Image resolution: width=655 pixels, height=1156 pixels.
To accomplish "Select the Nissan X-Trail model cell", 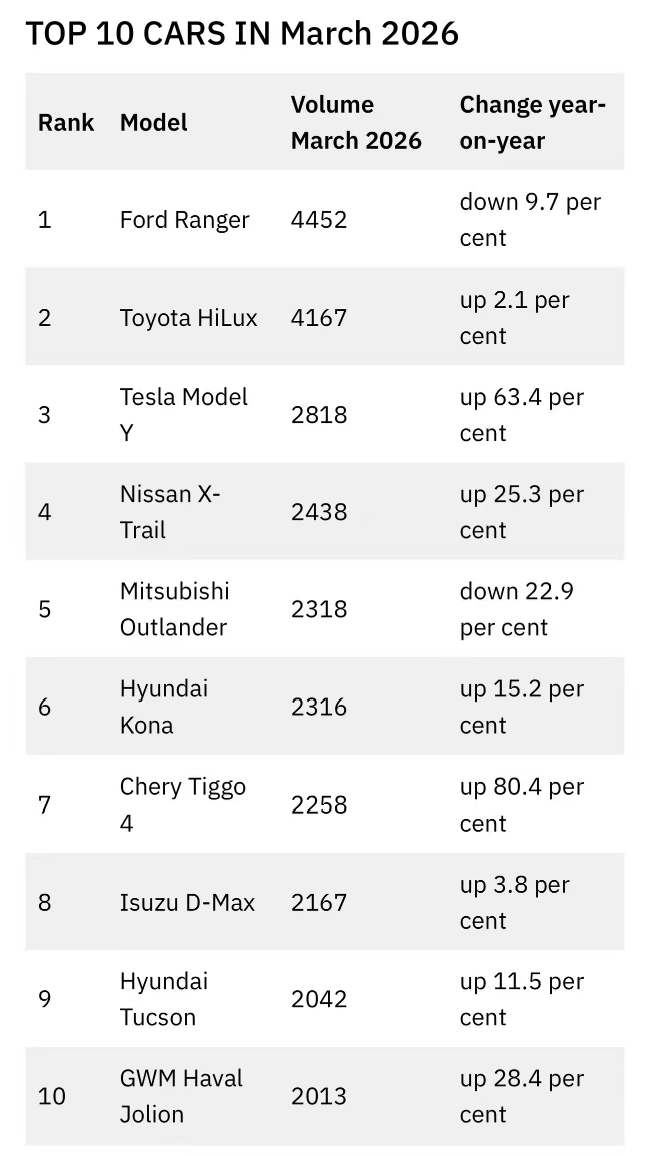I will click(170, 512).
